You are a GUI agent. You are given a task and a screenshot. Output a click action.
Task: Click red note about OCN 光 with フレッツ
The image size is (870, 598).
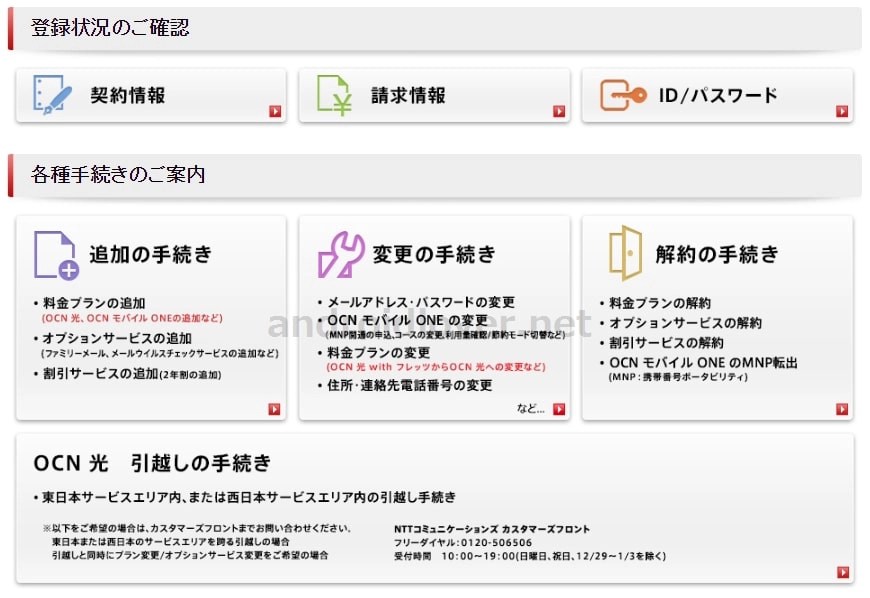[x=436, y=367]
